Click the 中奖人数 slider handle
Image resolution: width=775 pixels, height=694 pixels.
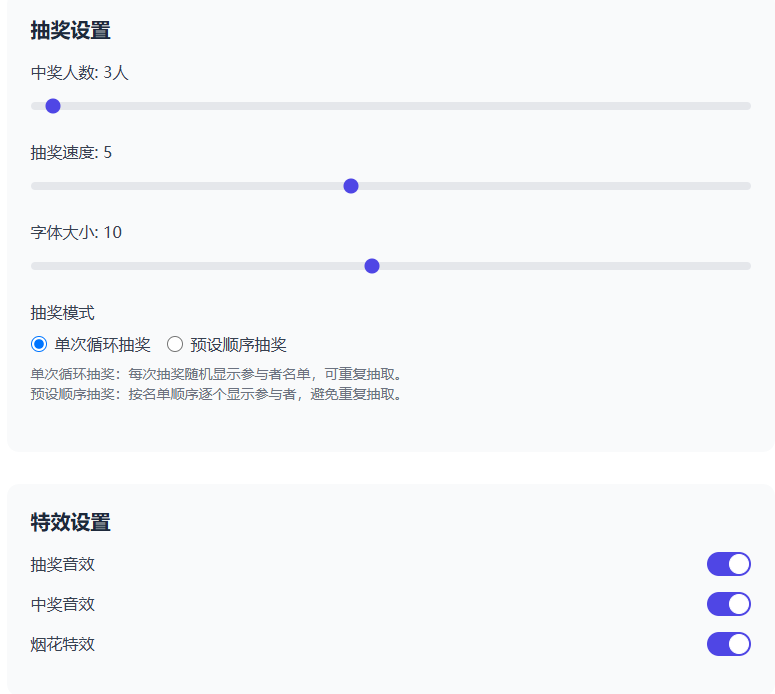pos(53,106)
